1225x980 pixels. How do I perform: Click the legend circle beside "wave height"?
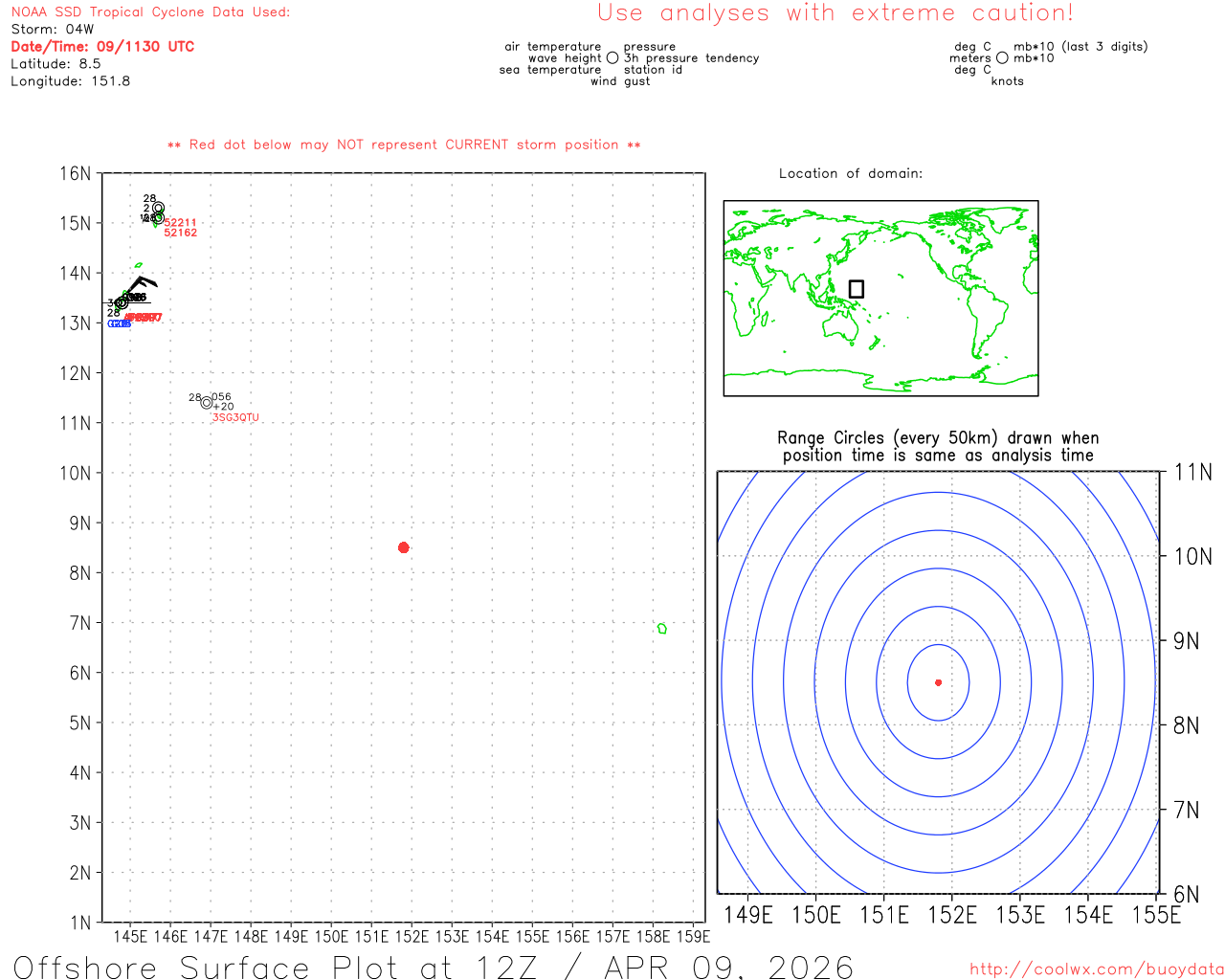click(612, 58)
